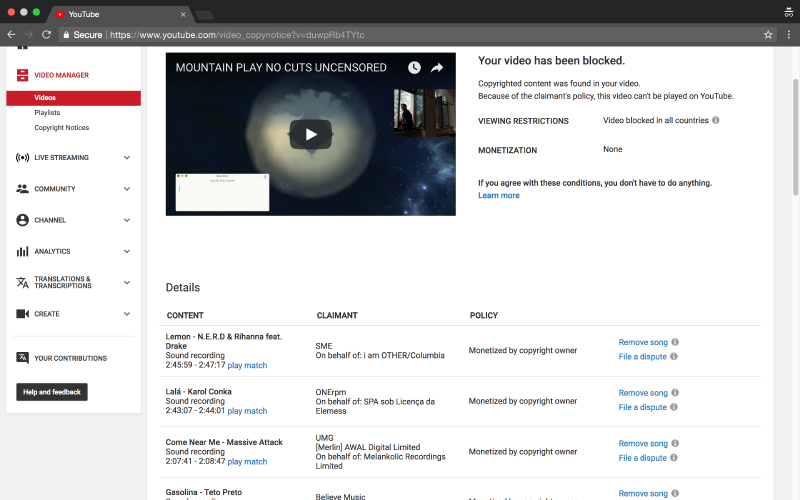Switch to the YouTube browser tab
The height and width of the screenshot is (500, 800).
coord(120,14)
